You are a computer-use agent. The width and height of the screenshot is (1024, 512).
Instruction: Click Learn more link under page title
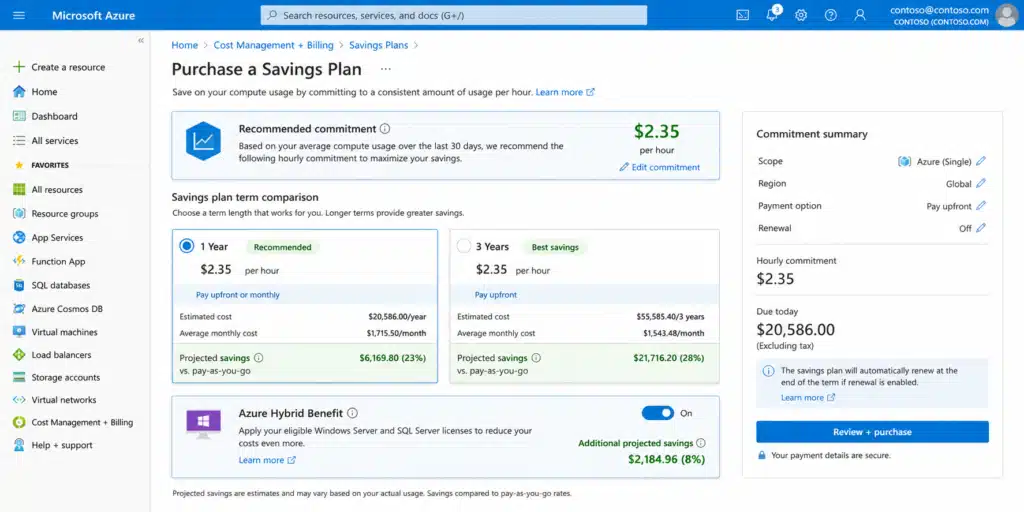click(x=565, y=92)
